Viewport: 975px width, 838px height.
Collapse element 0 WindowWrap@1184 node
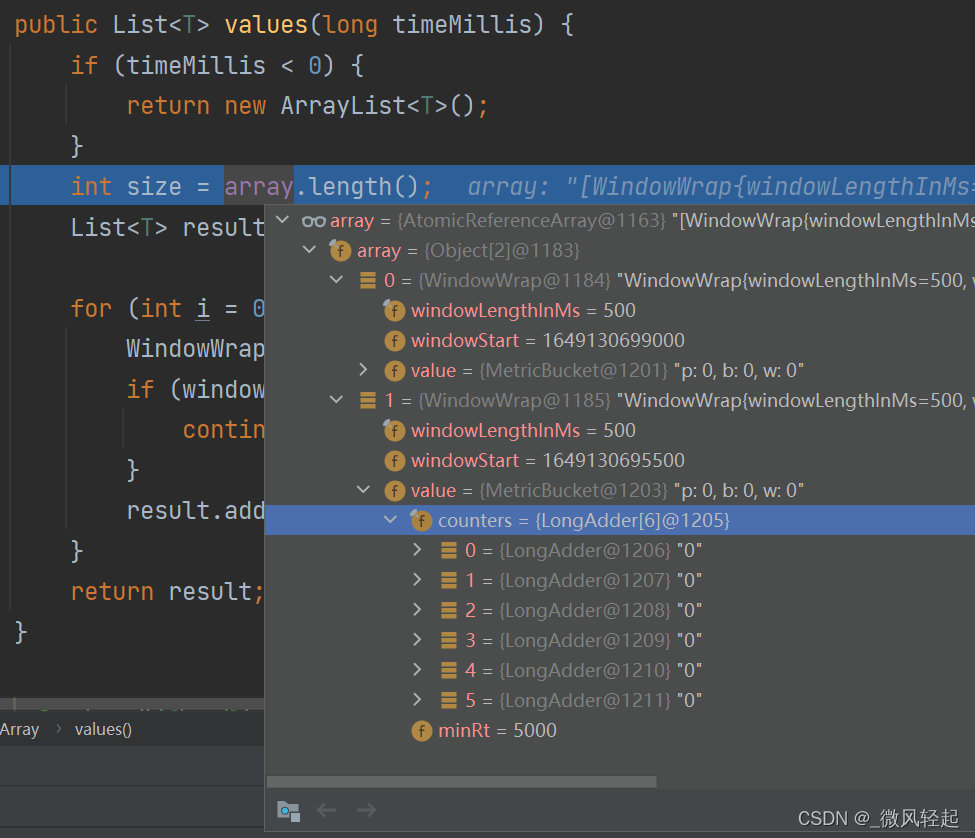pos(336,280)
